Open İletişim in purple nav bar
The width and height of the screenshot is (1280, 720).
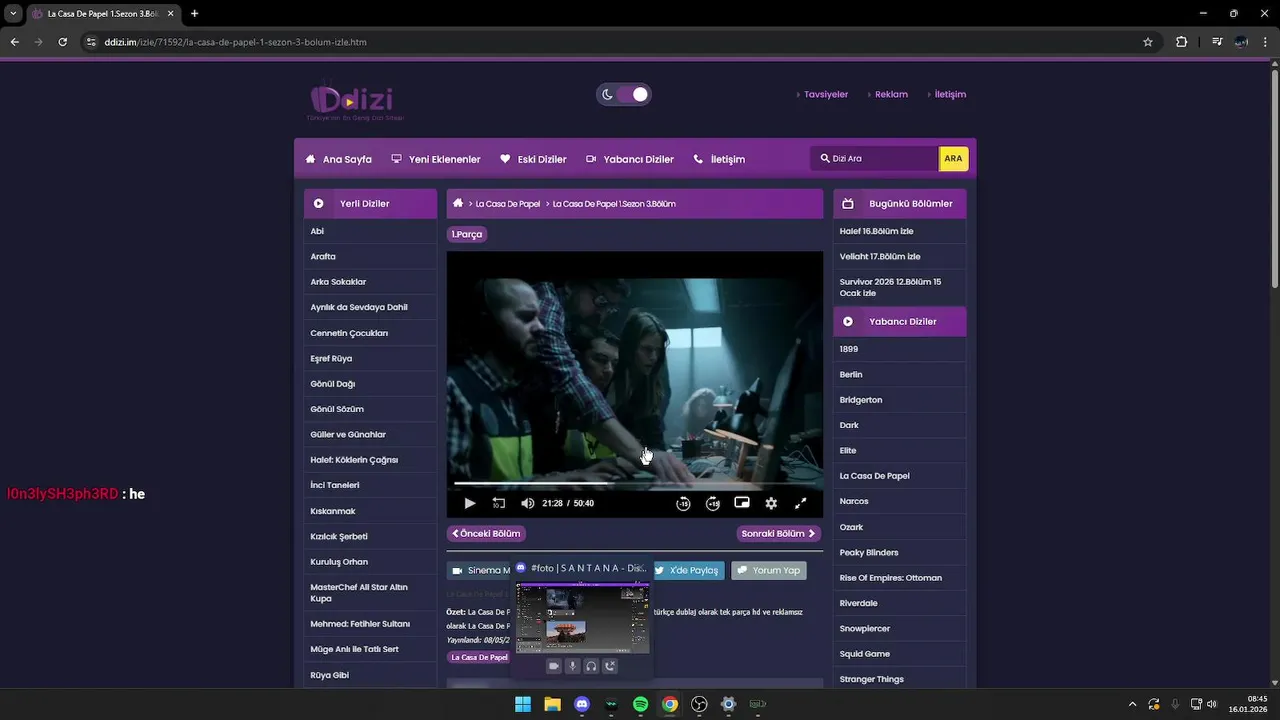coord(719,159)
